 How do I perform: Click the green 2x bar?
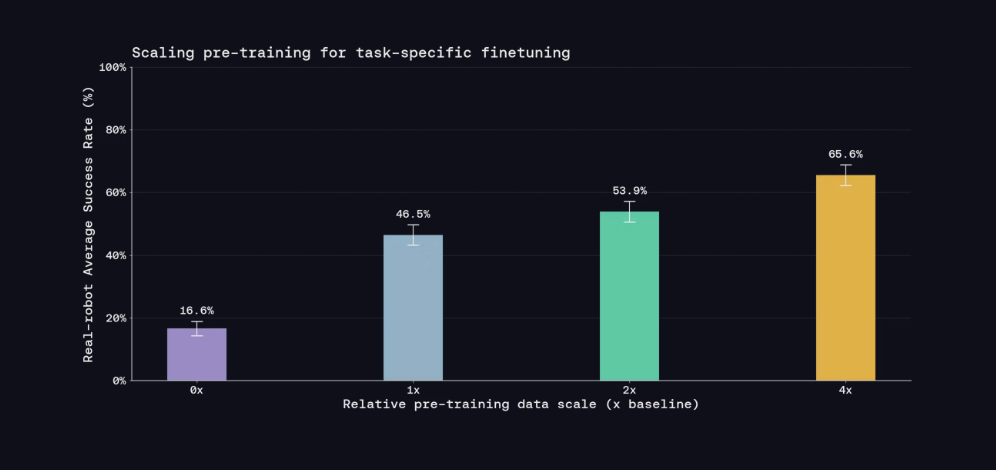click(x=629, y=296)
